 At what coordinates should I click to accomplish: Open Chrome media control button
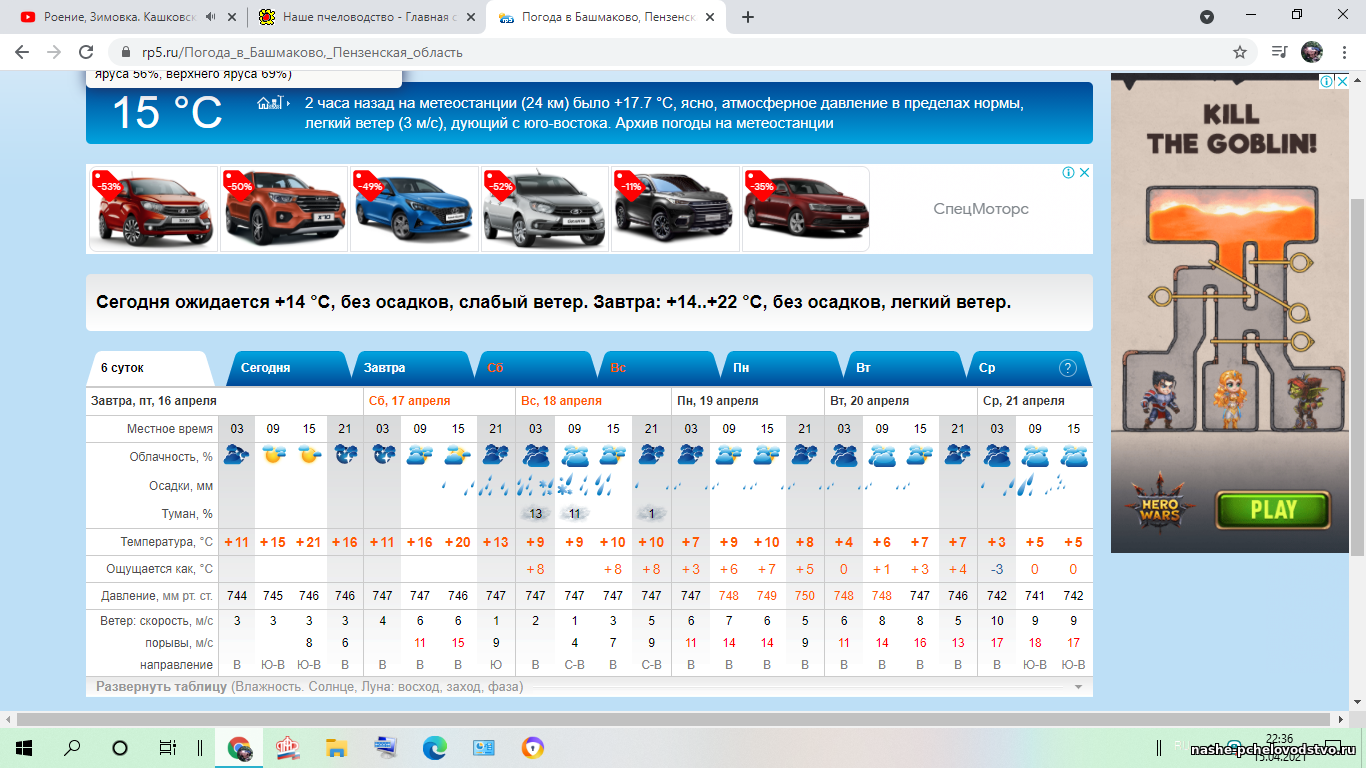[1279, 52]
